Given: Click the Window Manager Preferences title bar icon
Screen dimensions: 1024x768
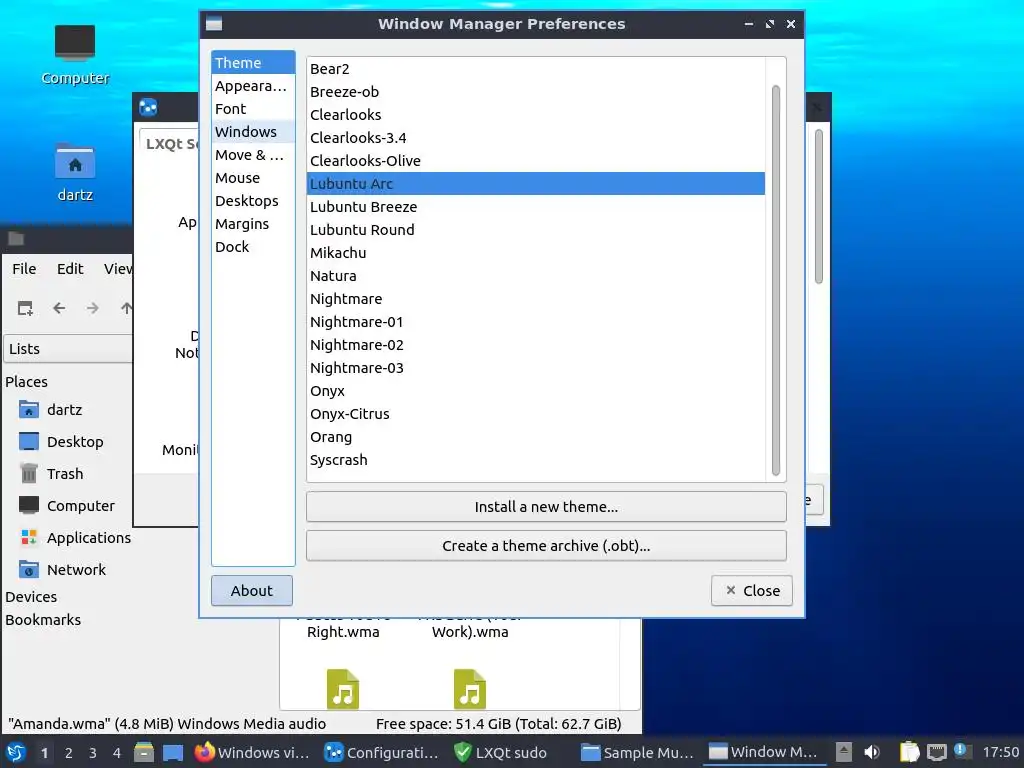Looking at the screenshot, I should pos(214,24).
